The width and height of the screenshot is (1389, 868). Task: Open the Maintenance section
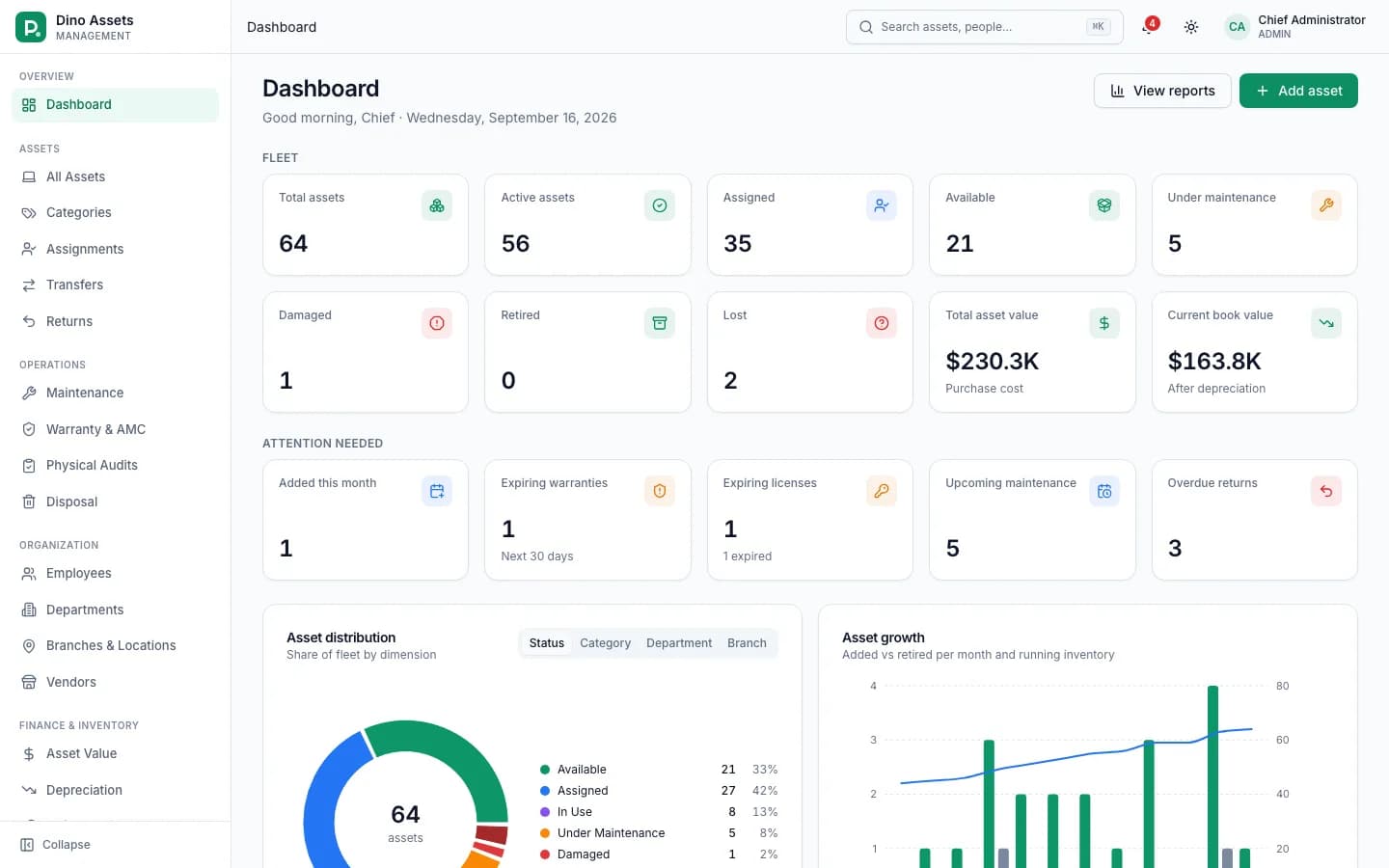115,393
